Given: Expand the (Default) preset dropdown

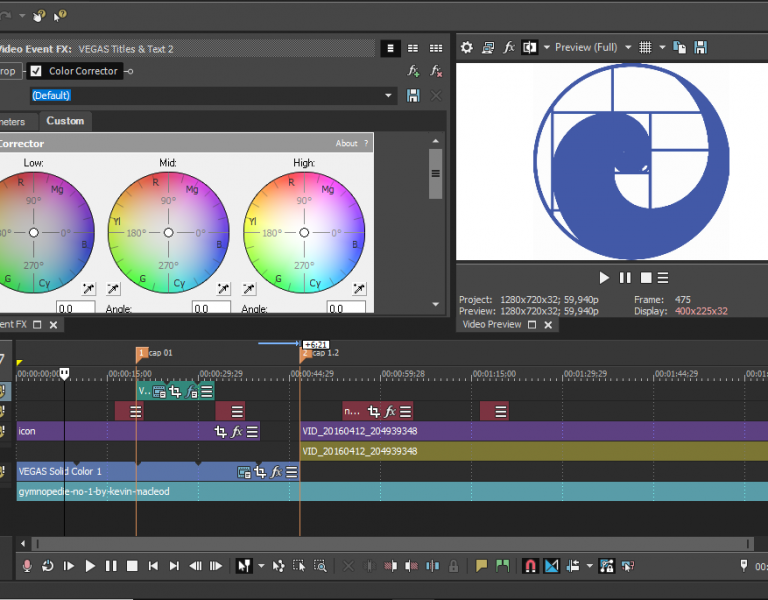Looking at the screenshot, I should point(389,95).
